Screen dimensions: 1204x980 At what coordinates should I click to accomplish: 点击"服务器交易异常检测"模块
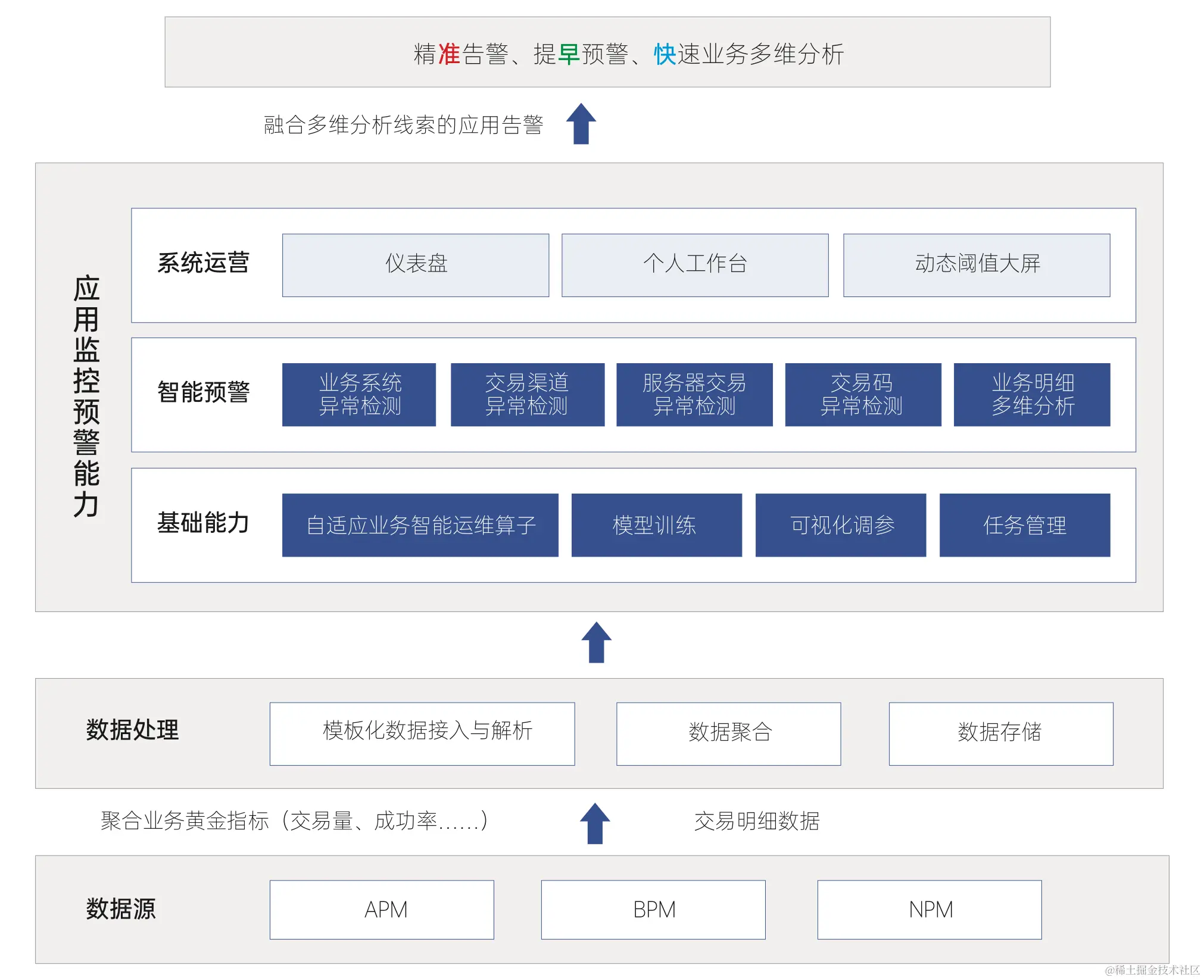click(x=695, y=395)
